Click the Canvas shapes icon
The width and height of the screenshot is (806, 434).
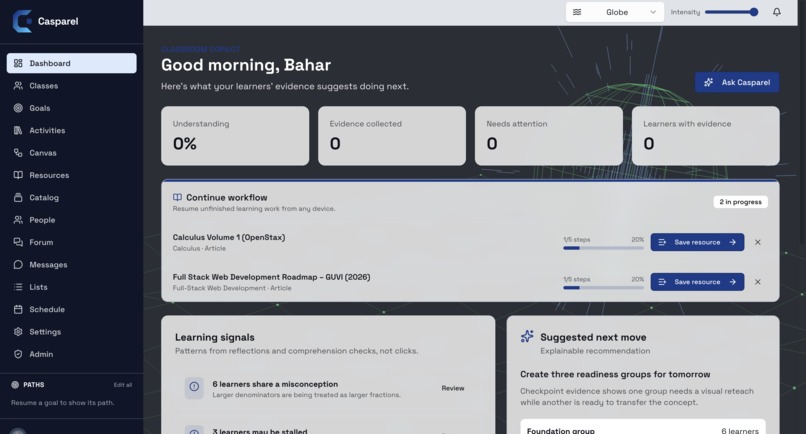[x=18, y=153]
